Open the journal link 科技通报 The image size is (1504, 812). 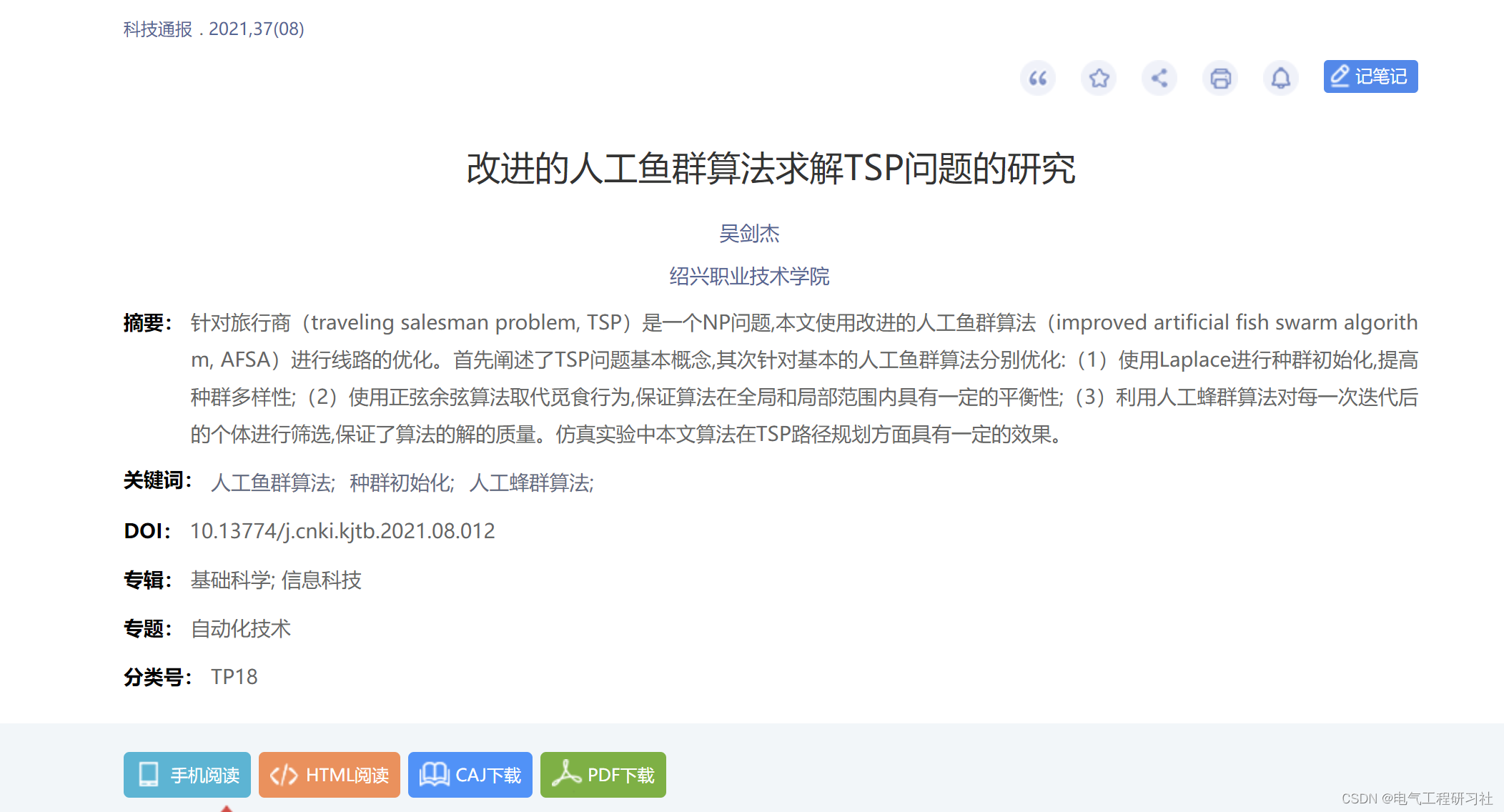tap(156, 29)
